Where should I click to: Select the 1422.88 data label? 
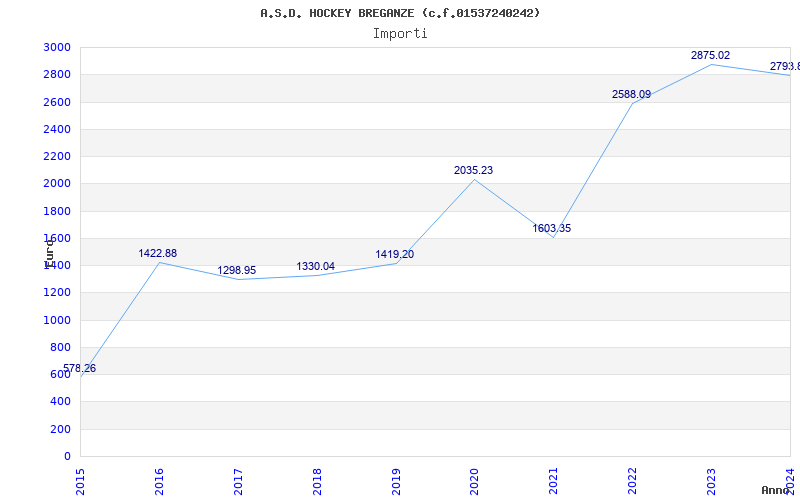(158, 253)
